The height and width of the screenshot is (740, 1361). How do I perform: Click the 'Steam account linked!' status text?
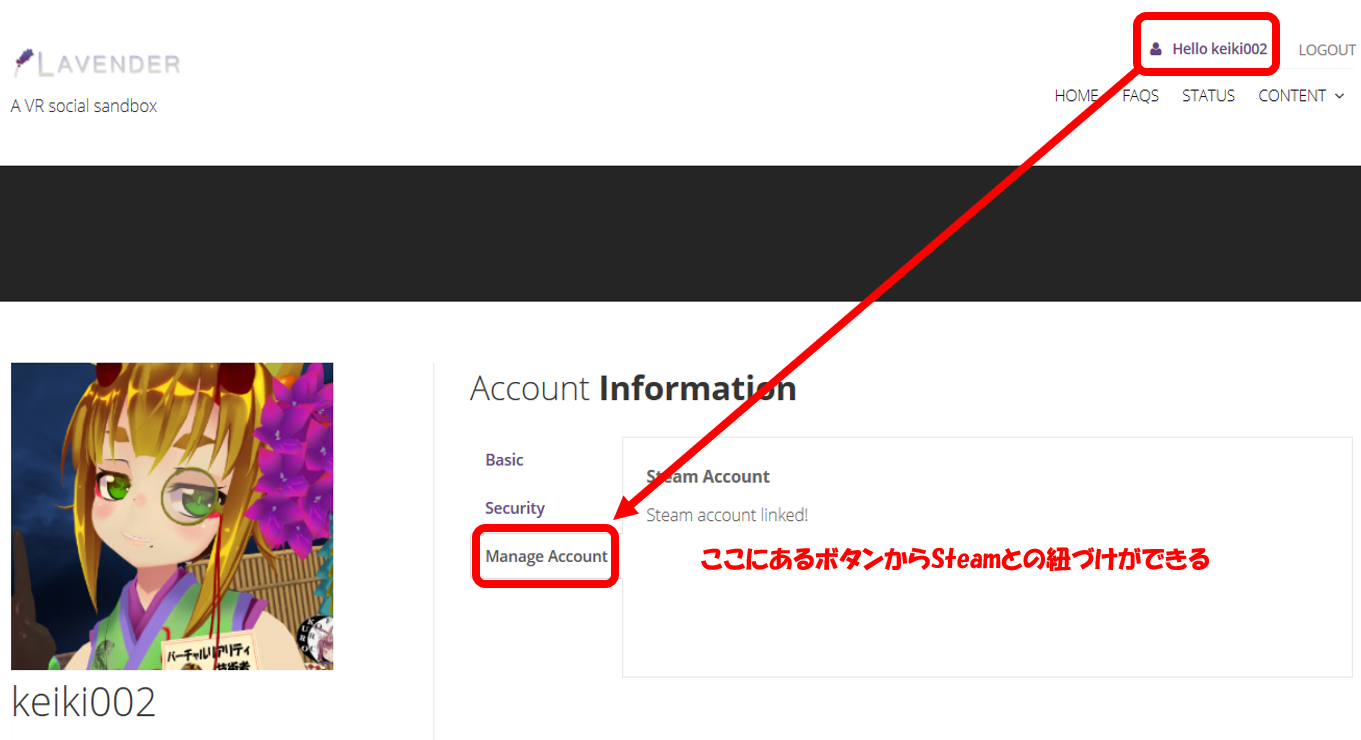pyautogui.click(x=727, y=515)
